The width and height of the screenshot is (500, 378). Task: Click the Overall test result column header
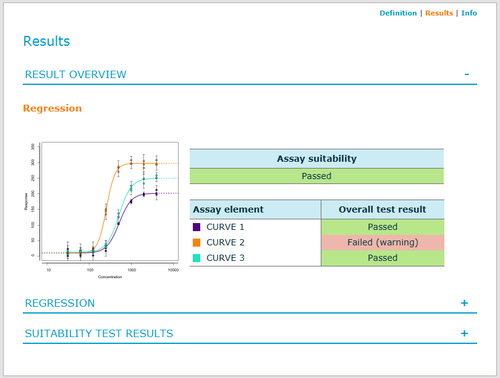point(383,209)
